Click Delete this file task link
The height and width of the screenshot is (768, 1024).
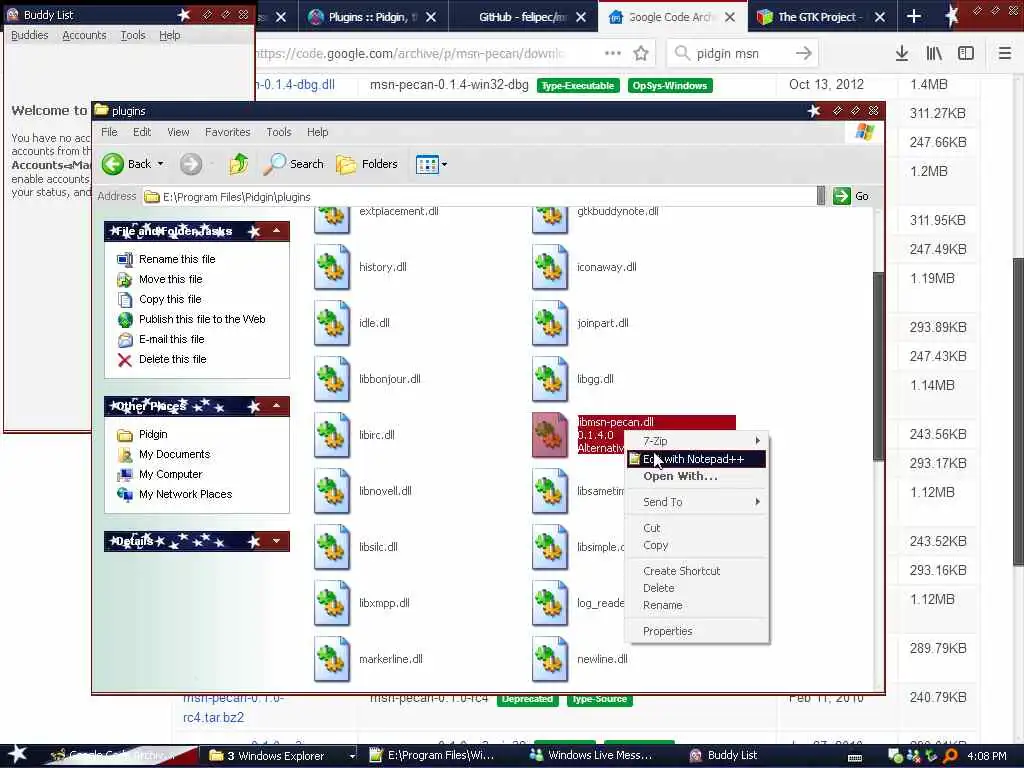click(172, 359)
